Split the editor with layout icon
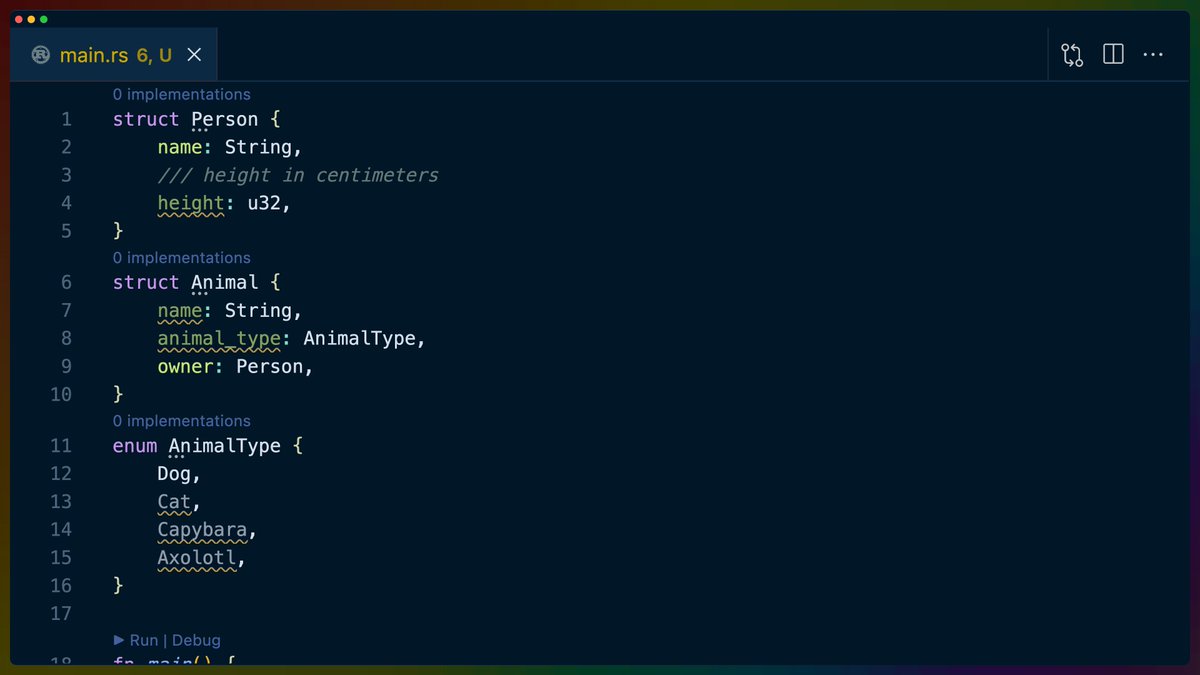The image size is (1200, 675). [1113, 54]
